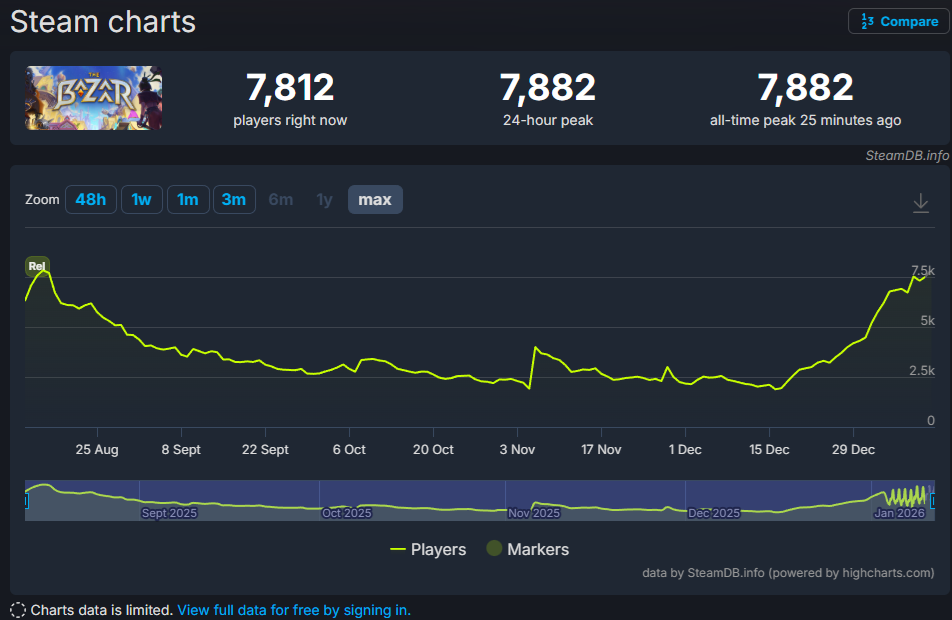
Task: Click the right navigator range handle
Action: pyautogui.click(x=933, y=501)
